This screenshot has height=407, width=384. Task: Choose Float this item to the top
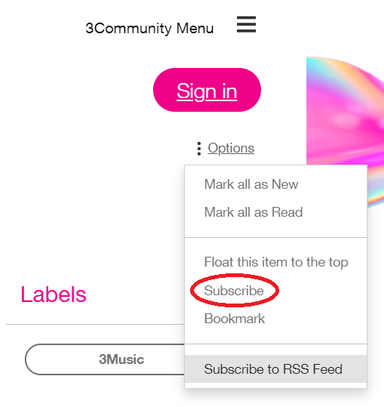tap(276, 262)
